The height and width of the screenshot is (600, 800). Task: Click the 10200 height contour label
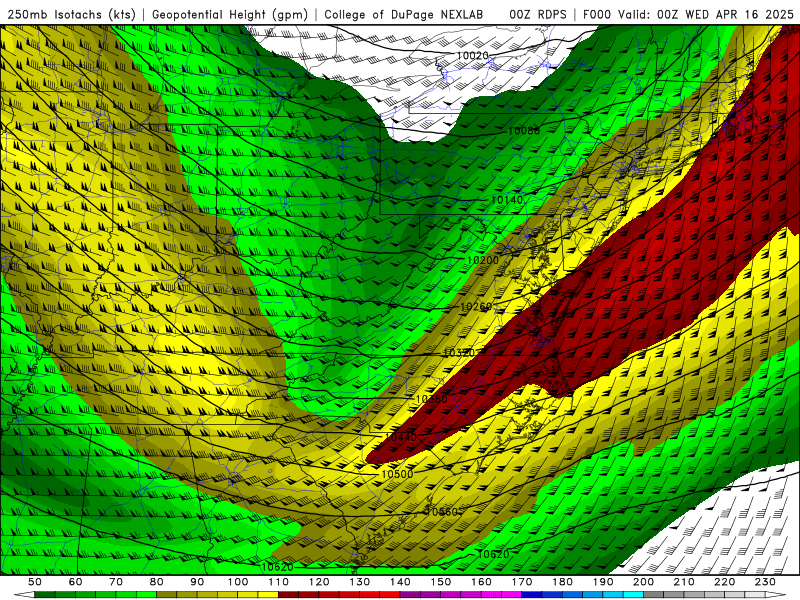(483, 260)
